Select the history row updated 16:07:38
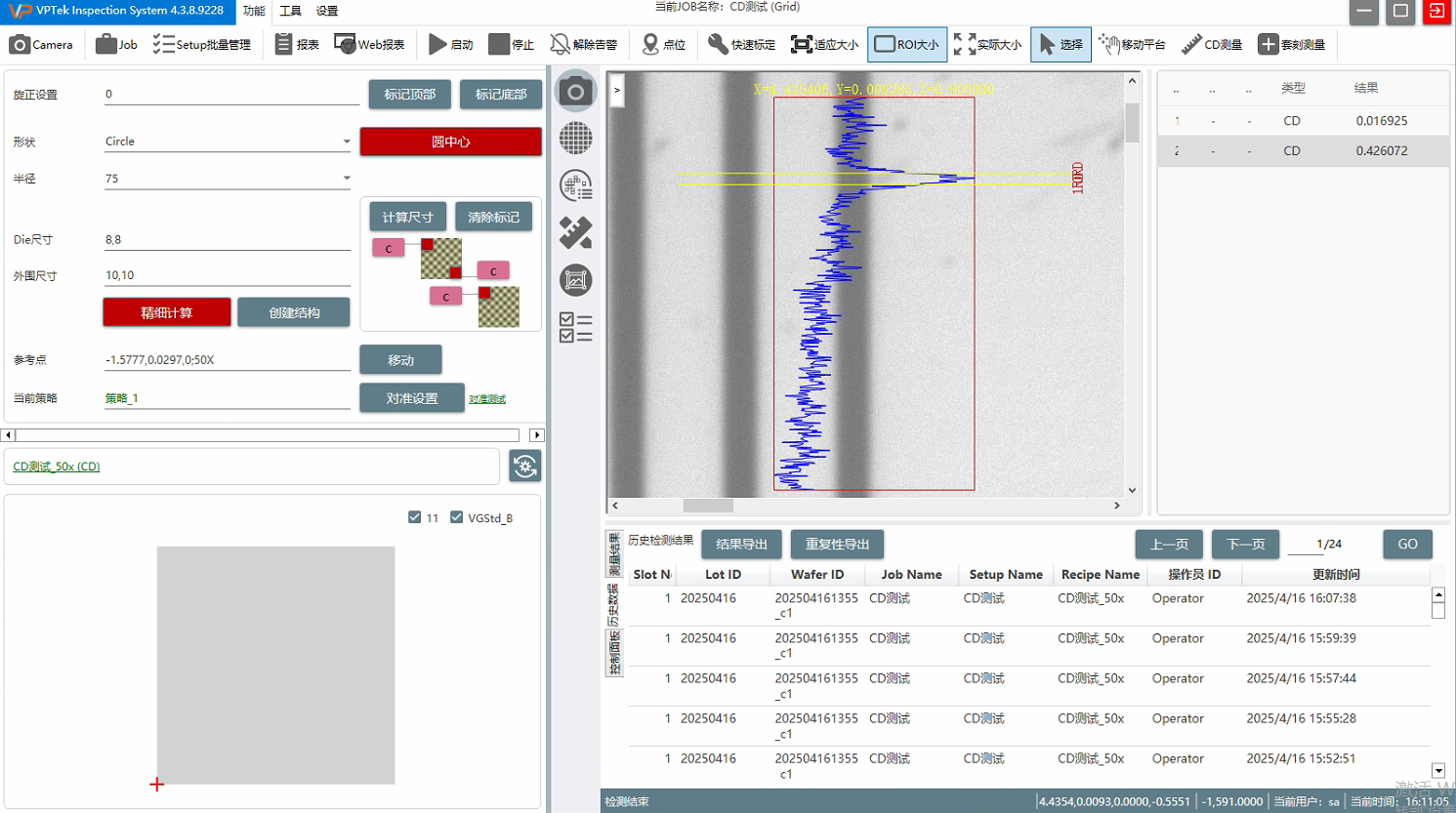1456x813 pixels. (1029, 605)
